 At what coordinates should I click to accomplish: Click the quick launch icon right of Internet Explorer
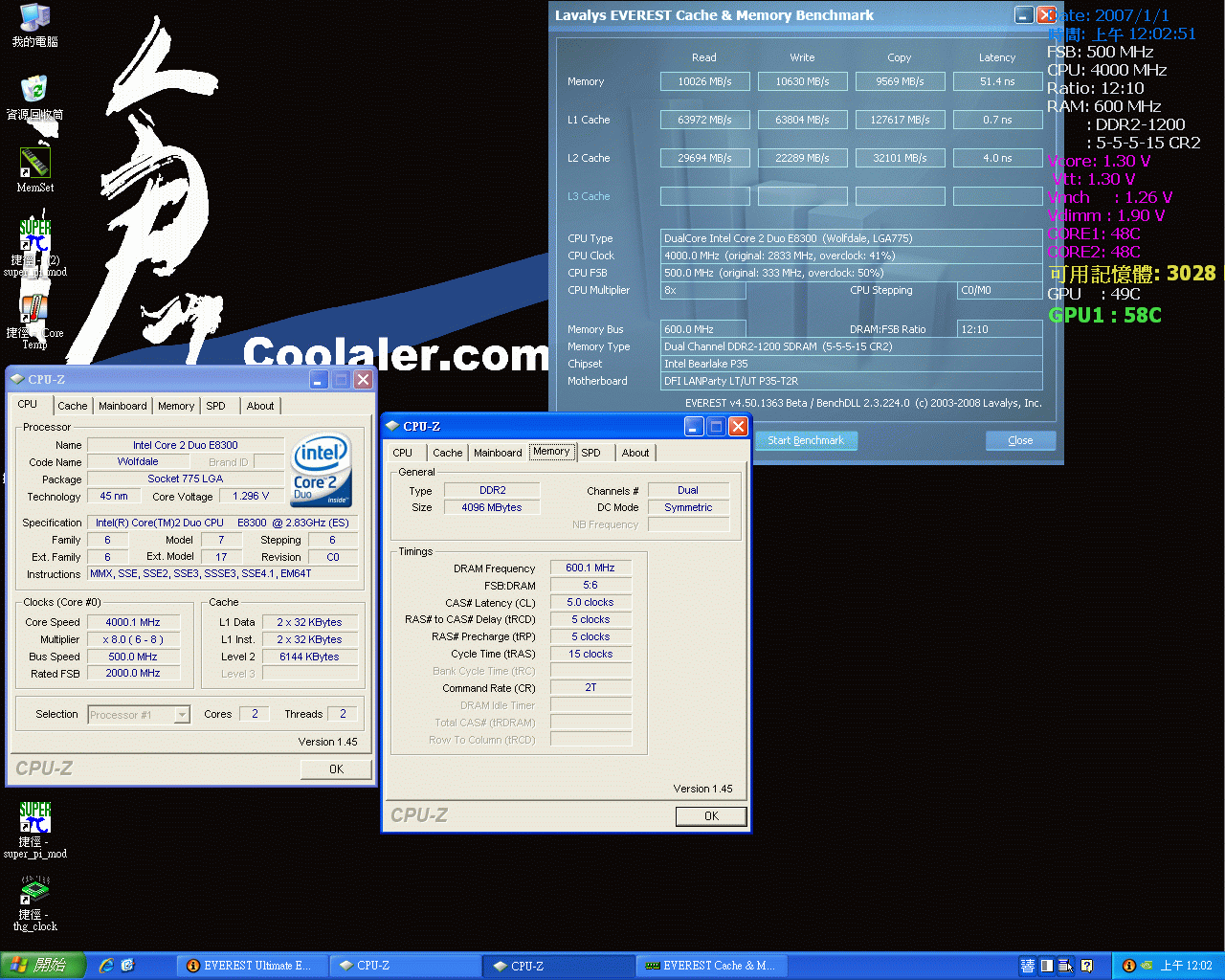point(128,966)
